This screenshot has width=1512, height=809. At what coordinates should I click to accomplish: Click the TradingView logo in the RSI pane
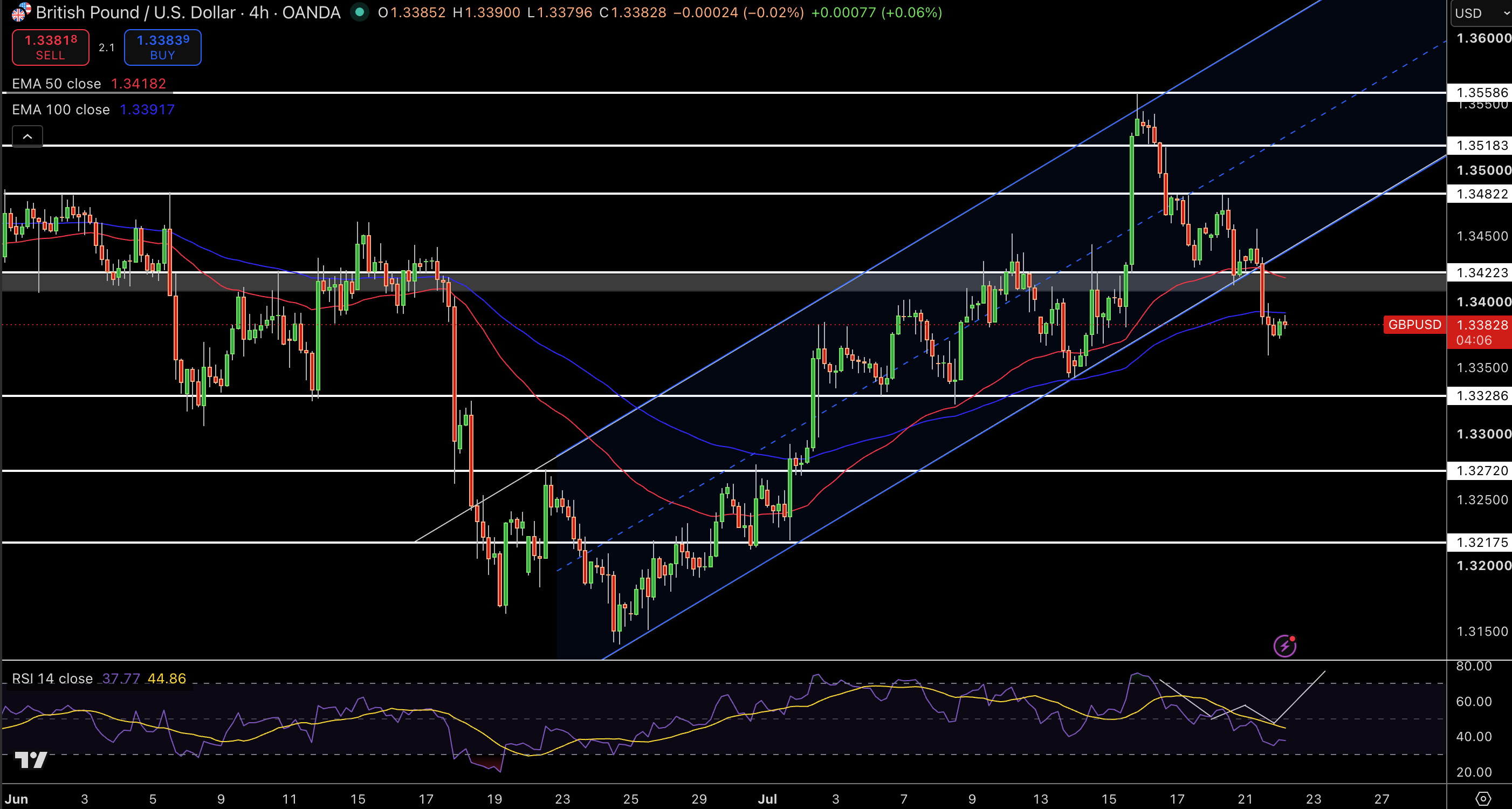31,760
